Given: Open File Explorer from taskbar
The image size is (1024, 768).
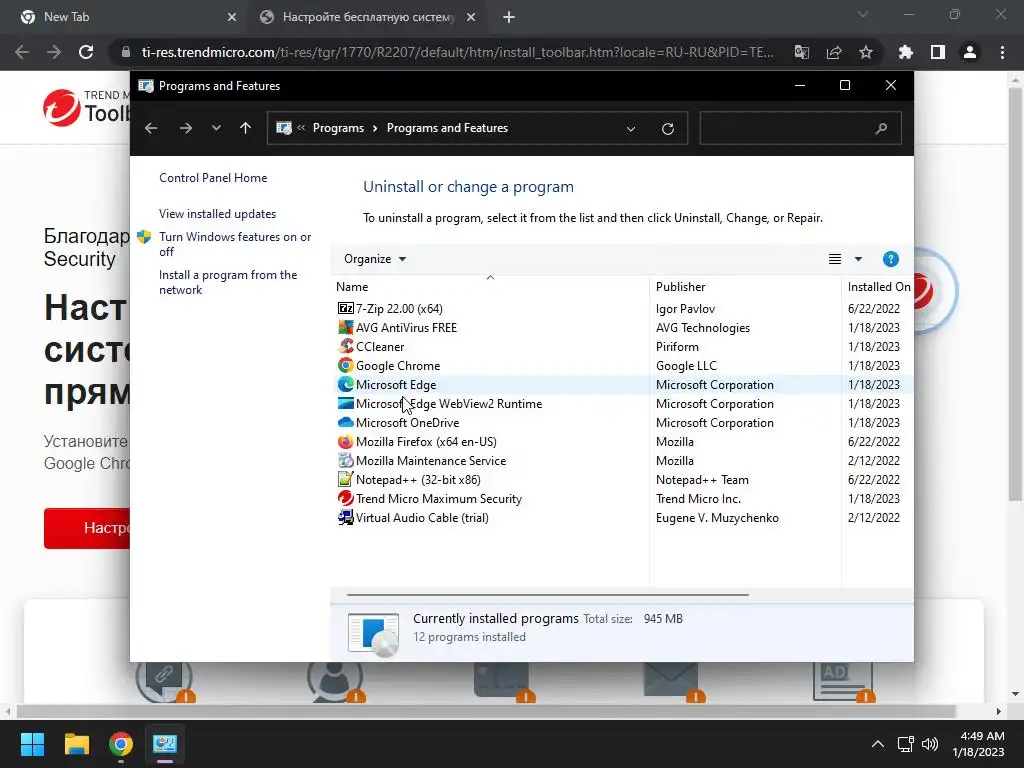Looking at the screenshot, I should tap(76, 744).
